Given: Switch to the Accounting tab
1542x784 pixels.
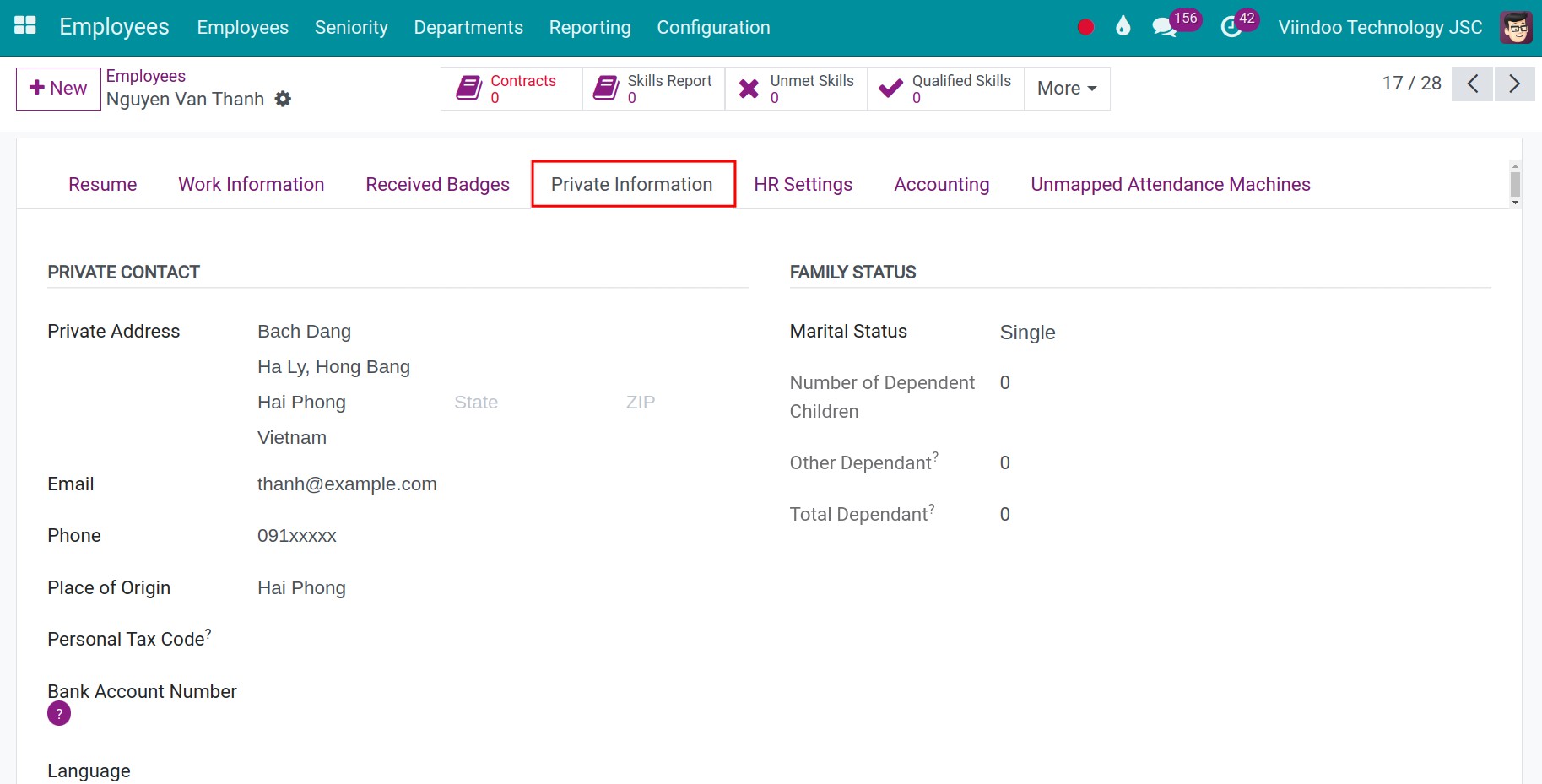Looking at the screenshot, I should (x=942, y=184).
